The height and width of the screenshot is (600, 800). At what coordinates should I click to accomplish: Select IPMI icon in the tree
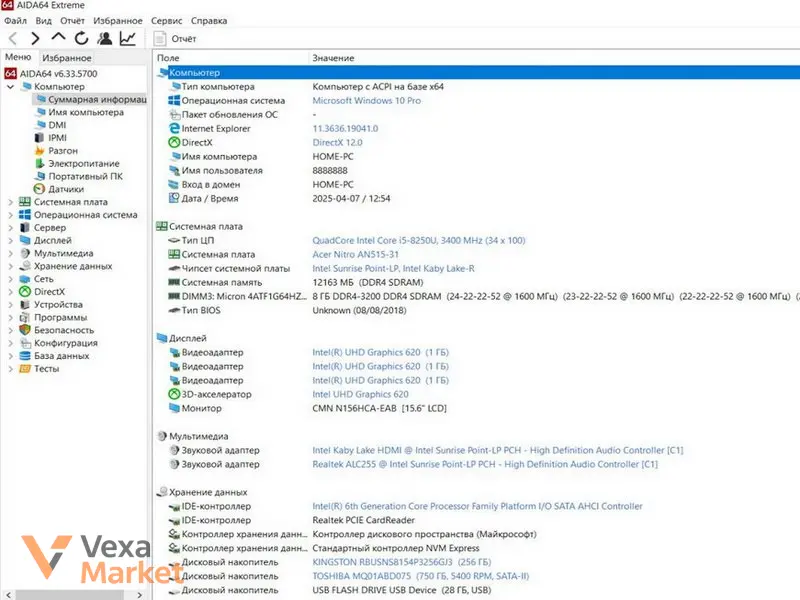tap(40, 138)
